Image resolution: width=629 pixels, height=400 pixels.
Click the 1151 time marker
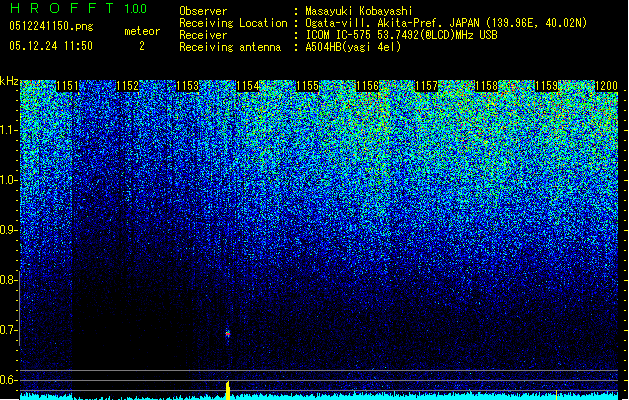click(x=67, y=86)
